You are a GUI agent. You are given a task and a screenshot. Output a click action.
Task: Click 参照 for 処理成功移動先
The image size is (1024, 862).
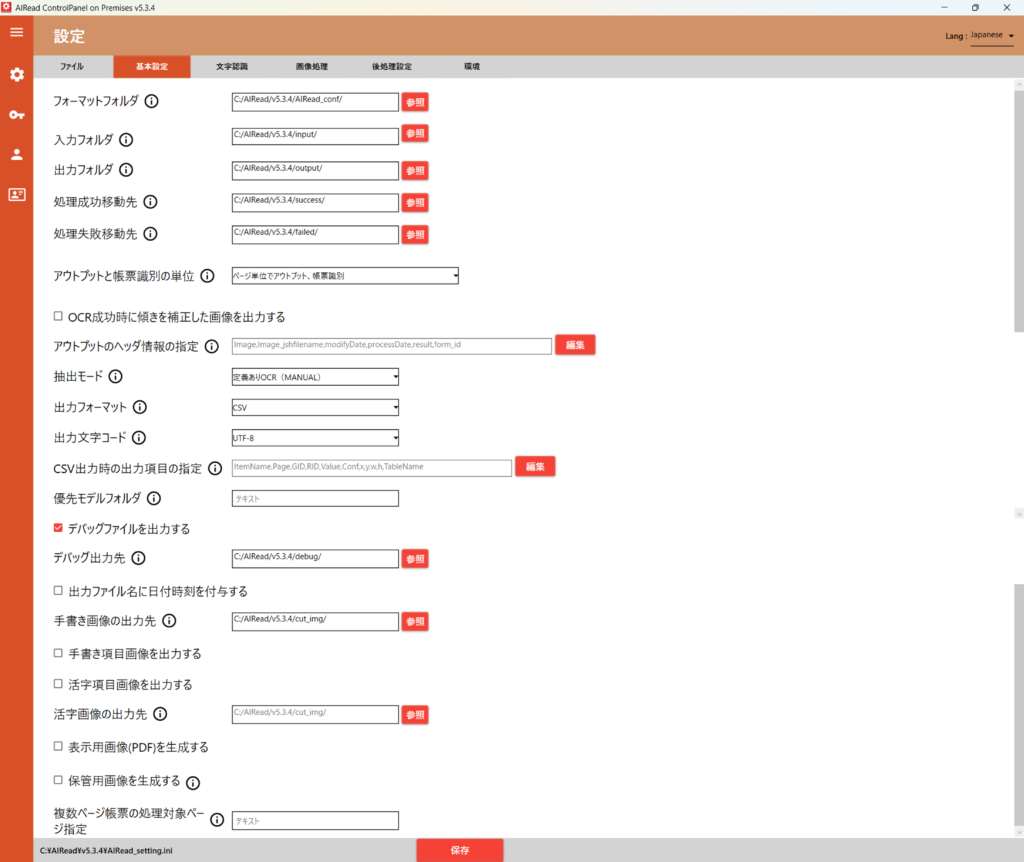pyautogui.click(x=415, y=202)
